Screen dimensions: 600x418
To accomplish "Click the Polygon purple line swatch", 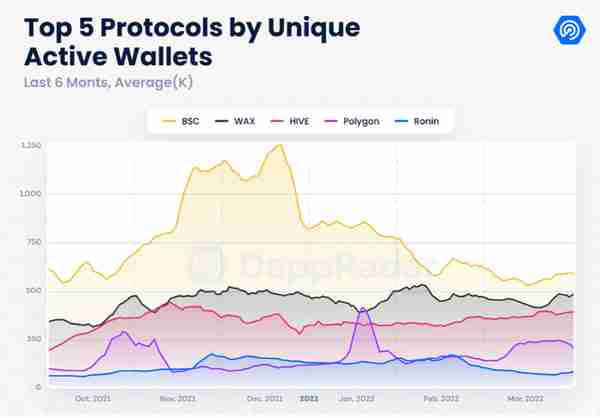I will tap(331, 121).
